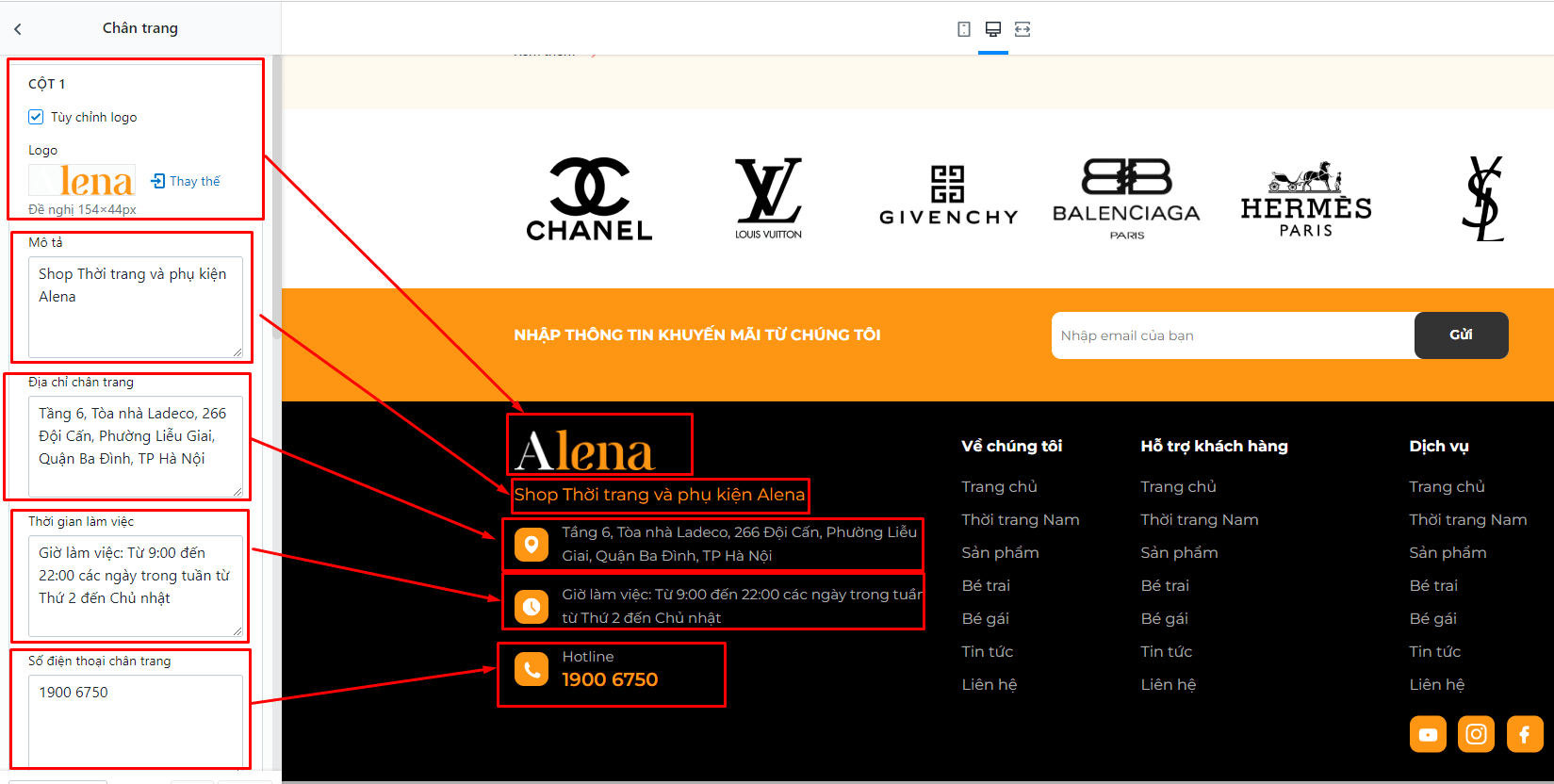Image resolution: width=1554 pixels, height=784 pixels.
Task: Open Bé gái under Dịch vụ
Action: click(1433, 618)
